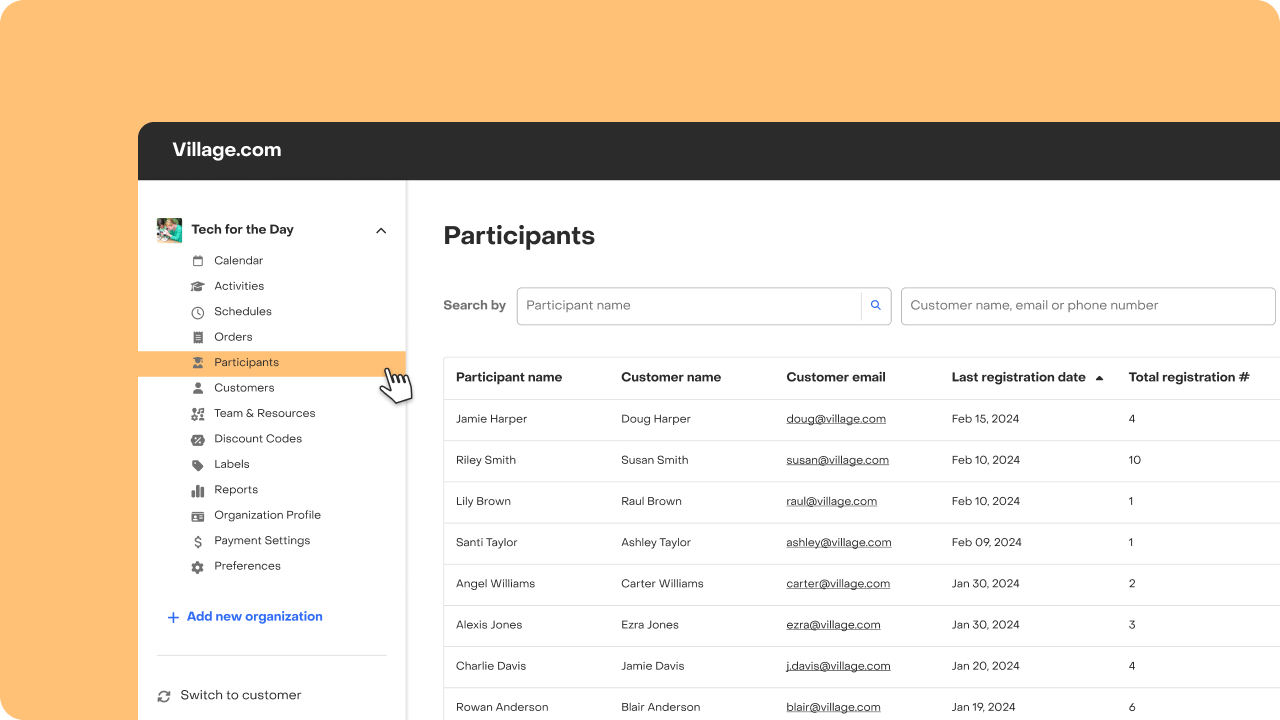
Task: Open Calendar in the sidebar
Action: tap(239, 261)
